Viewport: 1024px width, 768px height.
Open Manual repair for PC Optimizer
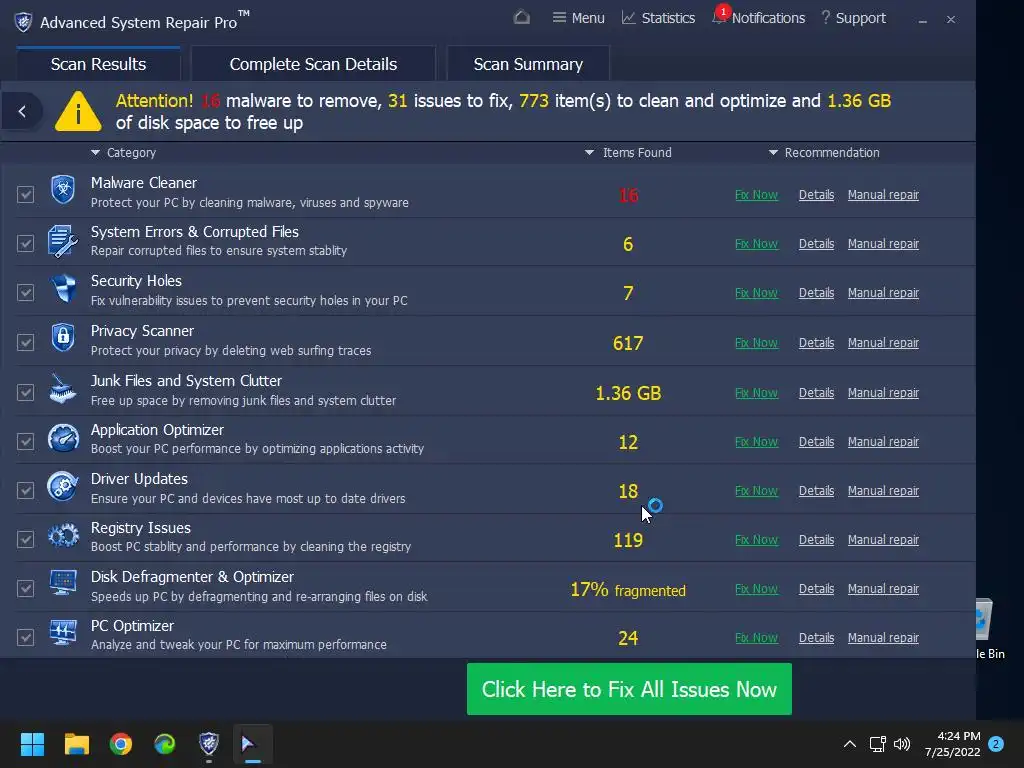(x=883, y=637)
